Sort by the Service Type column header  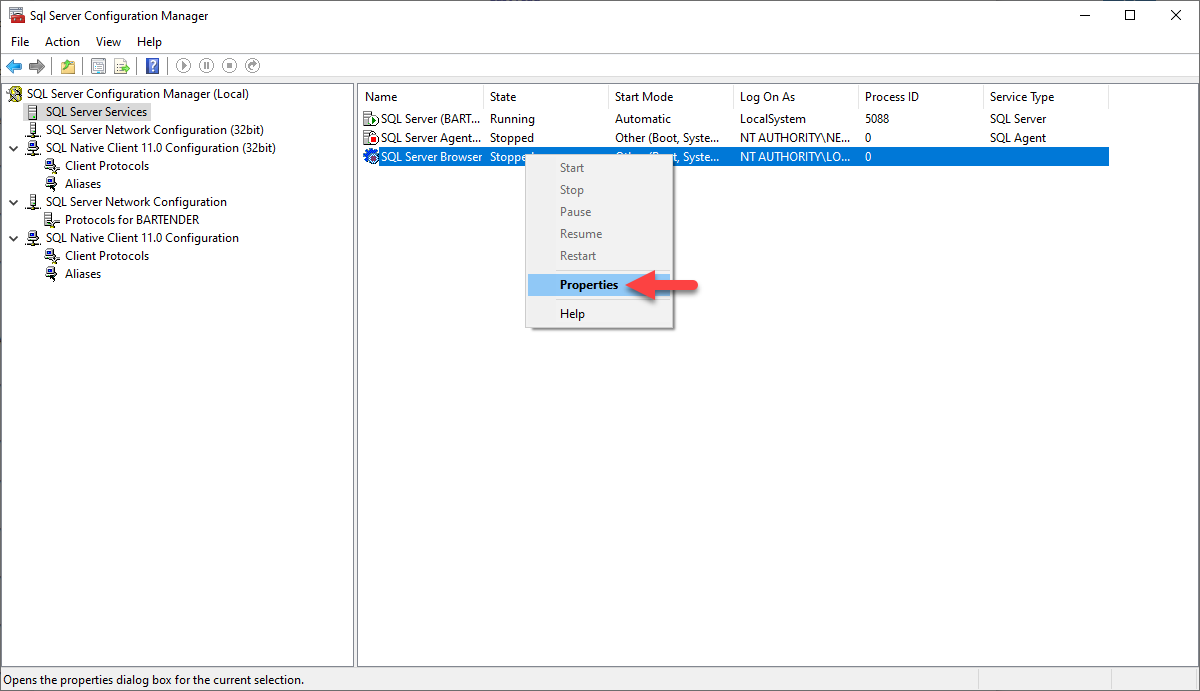click(x=1046, y=97)
